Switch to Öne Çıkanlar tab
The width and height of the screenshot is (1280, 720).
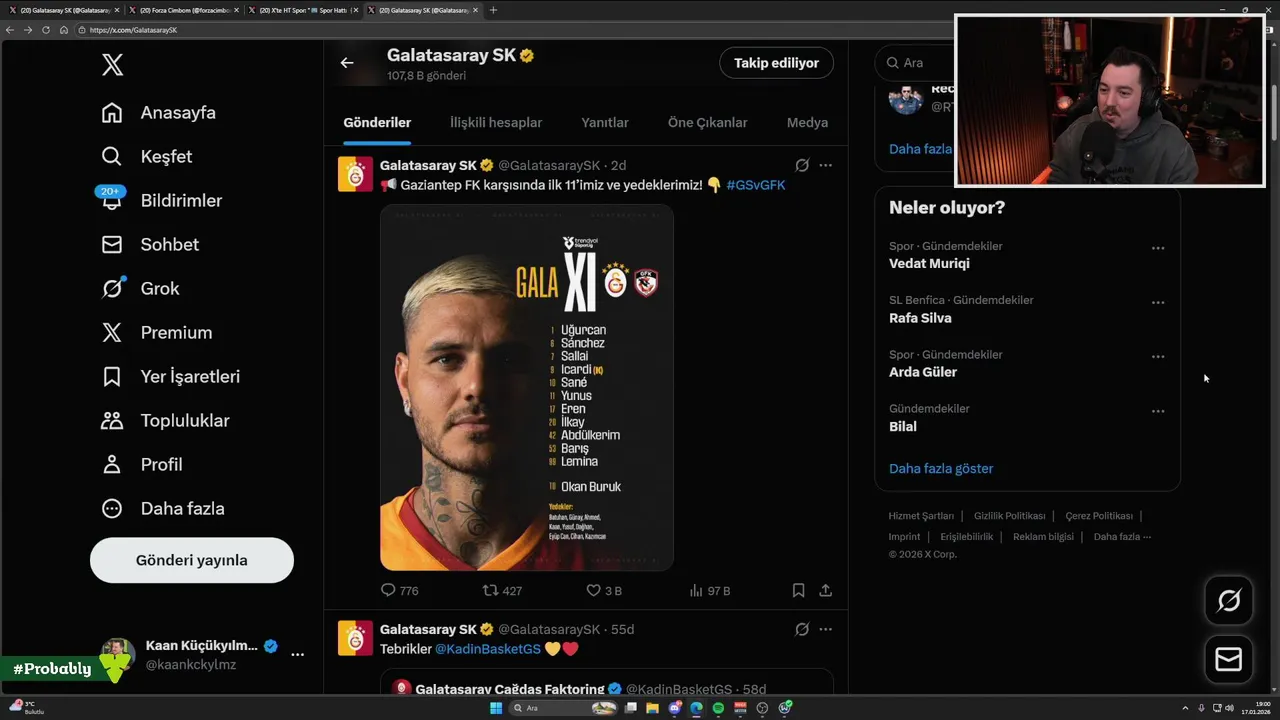click(x=708, y=123)
